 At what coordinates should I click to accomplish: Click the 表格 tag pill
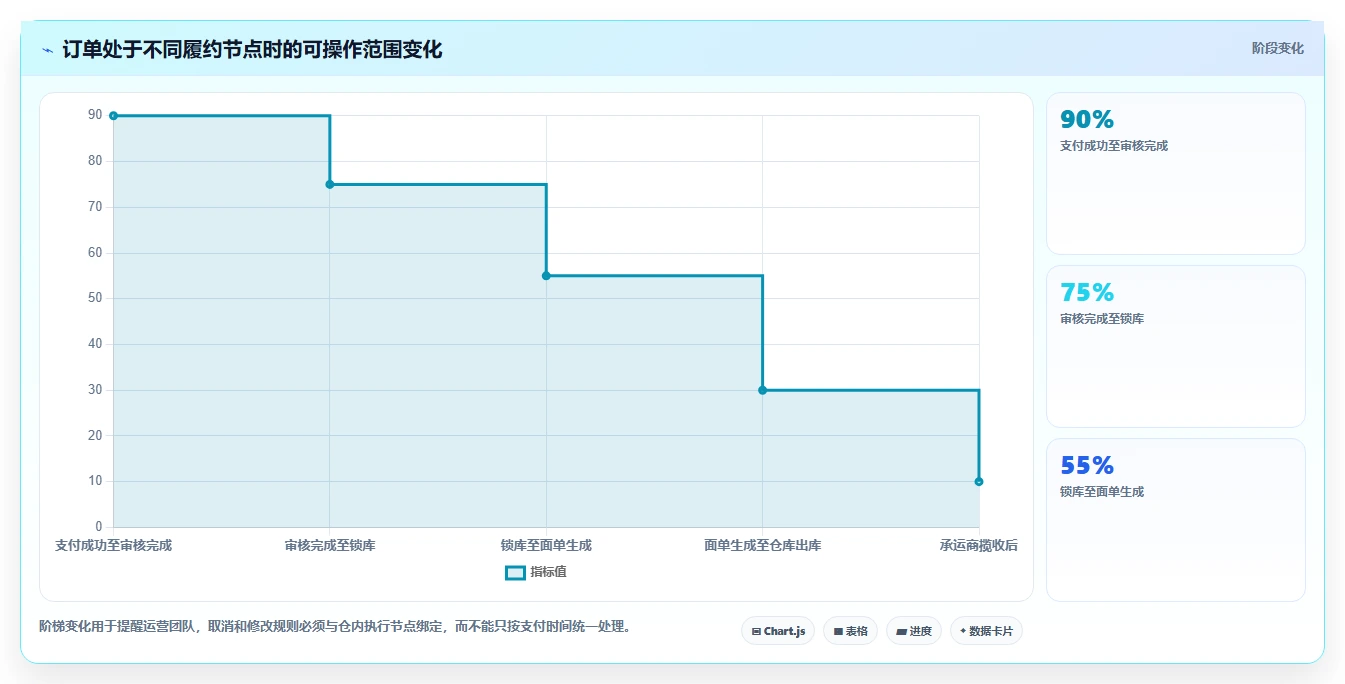point(850,631)
